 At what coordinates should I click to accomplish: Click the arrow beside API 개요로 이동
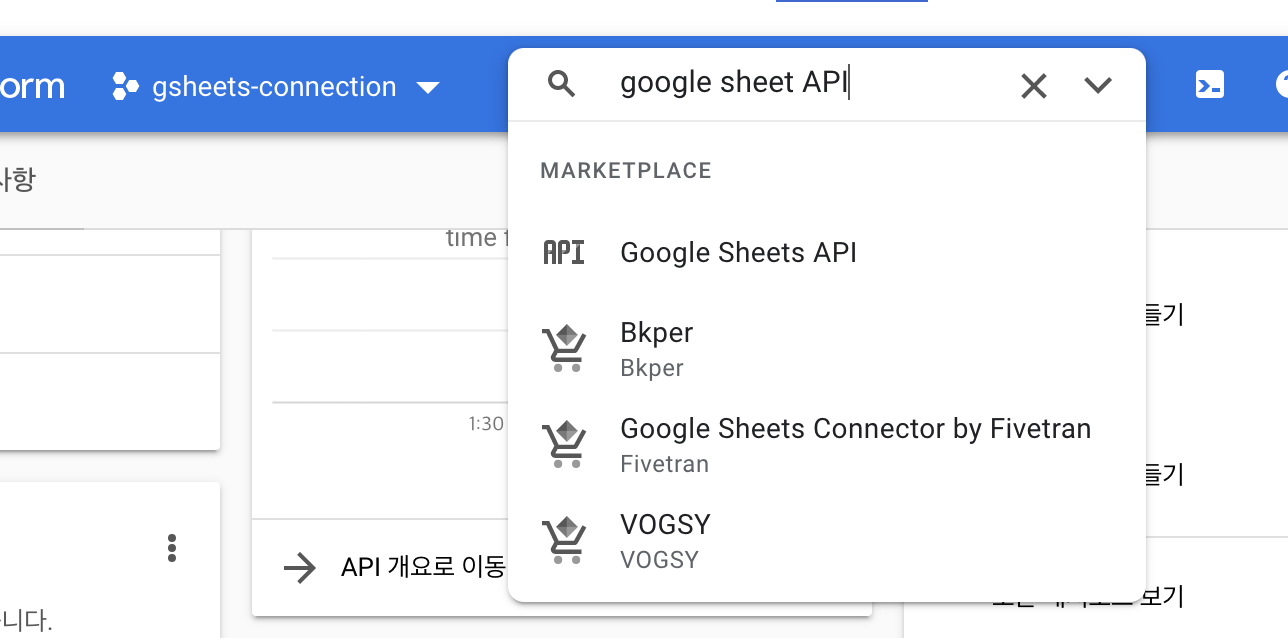(x=299, y=568)
